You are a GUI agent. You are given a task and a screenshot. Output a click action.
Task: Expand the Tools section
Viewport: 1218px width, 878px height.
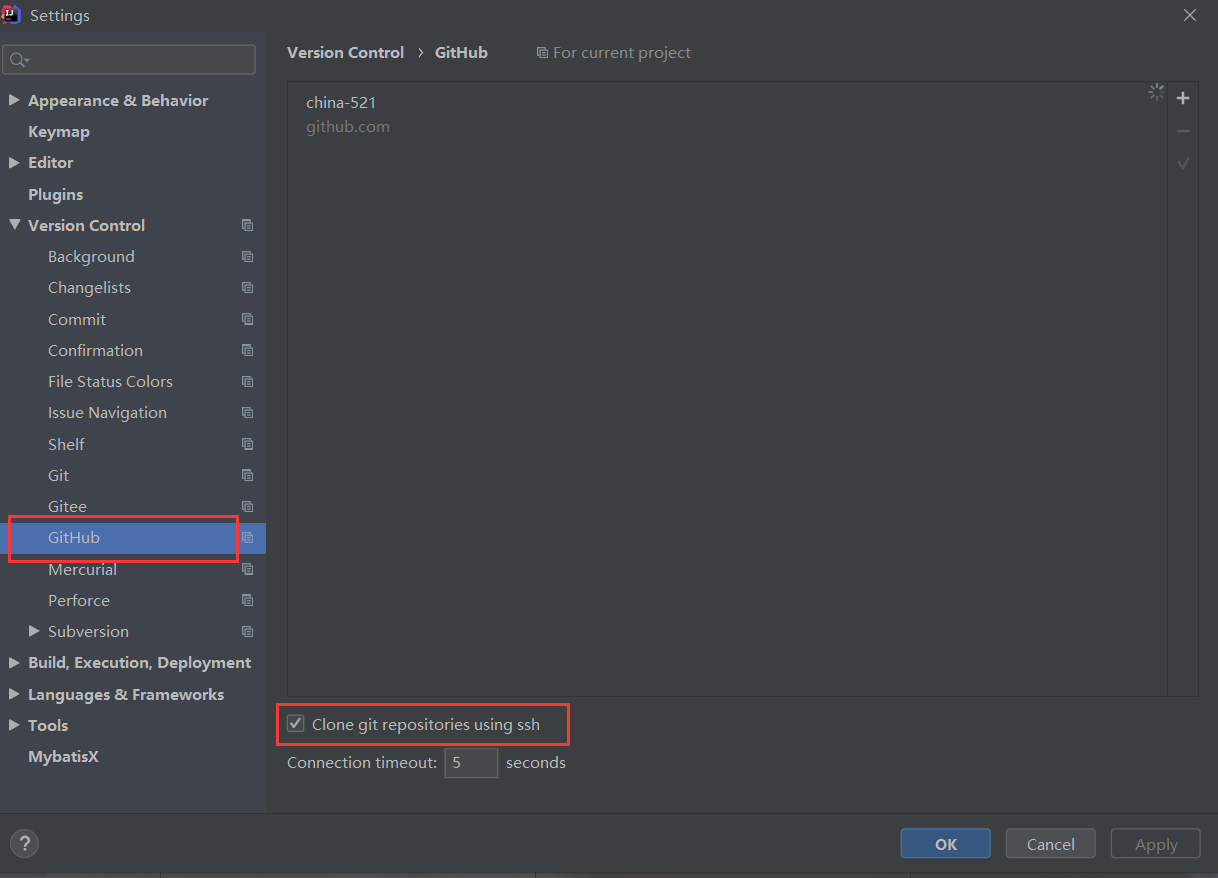(14, 725)
